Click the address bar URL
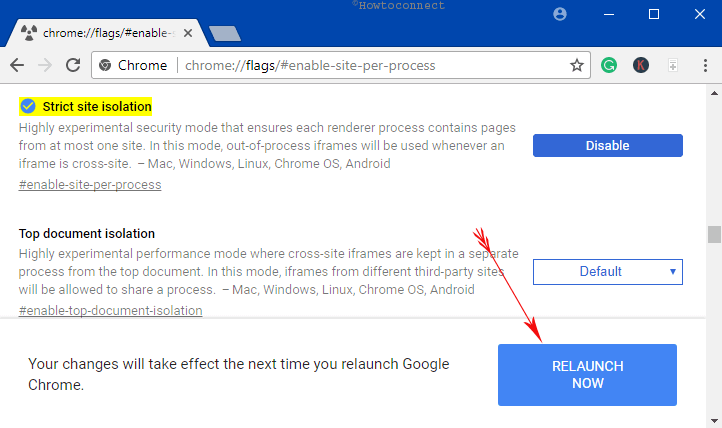 click(310, 65)
